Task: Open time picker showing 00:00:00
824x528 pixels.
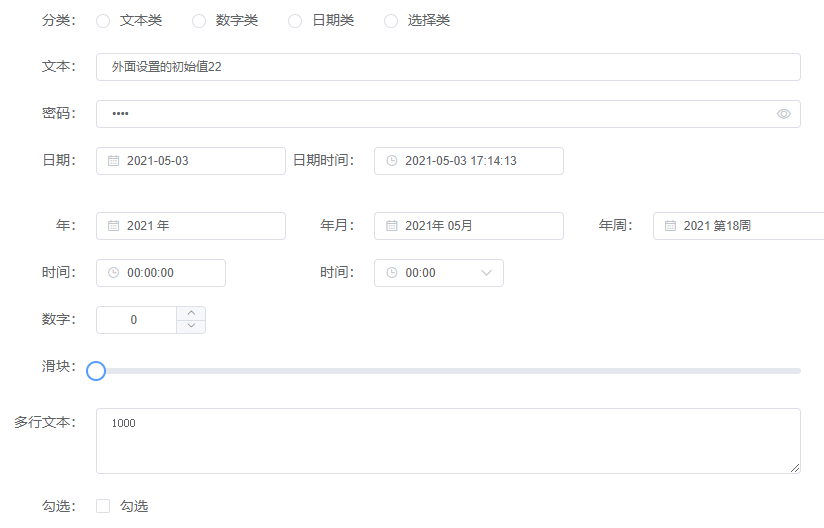Action: click(161, 273)
